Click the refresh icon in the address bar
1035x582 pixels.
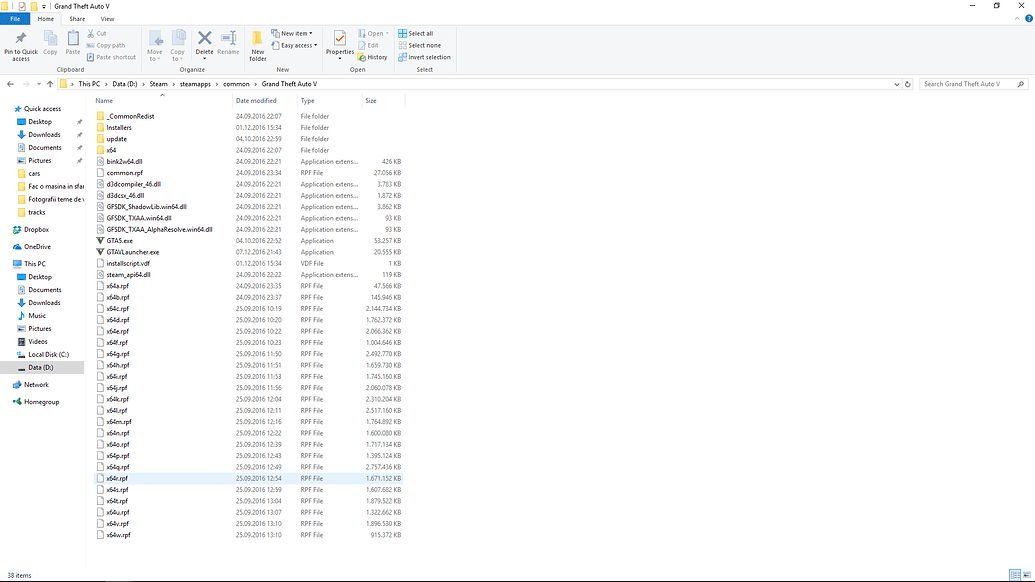point(907,84)
